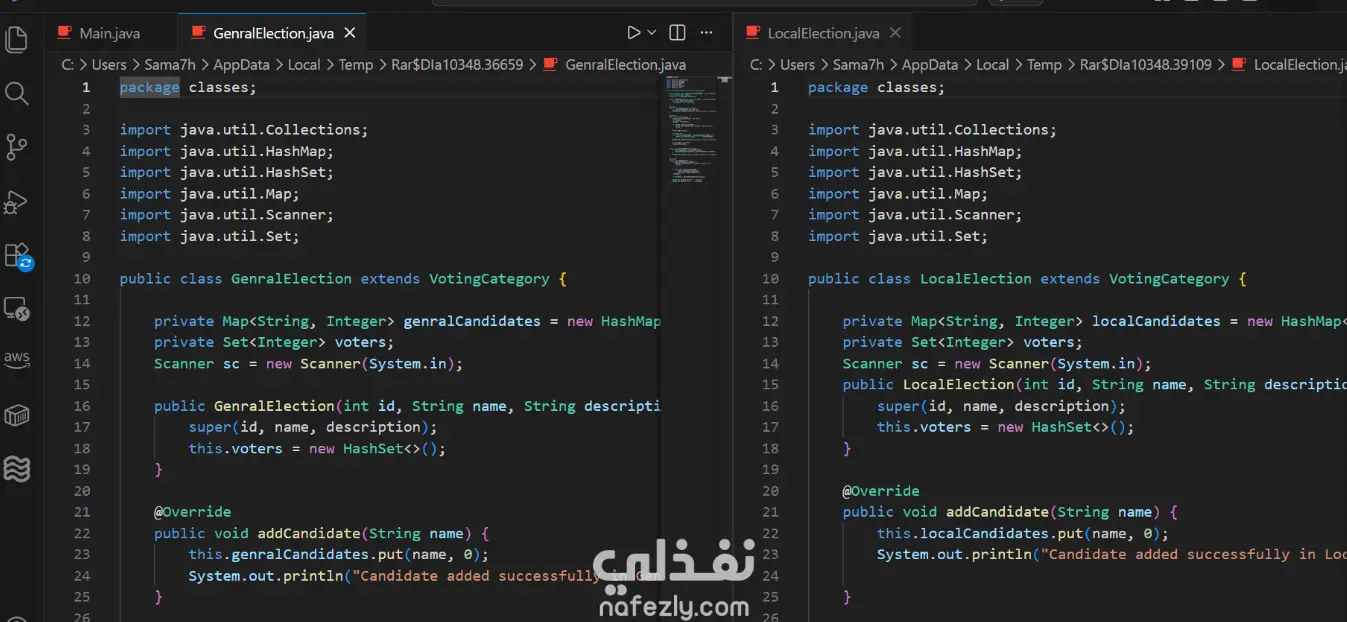Open the Explorer view in activity bar
The width and height of the screenshot is (1347, 622).
pyautogui.click(x=17, y=40)
